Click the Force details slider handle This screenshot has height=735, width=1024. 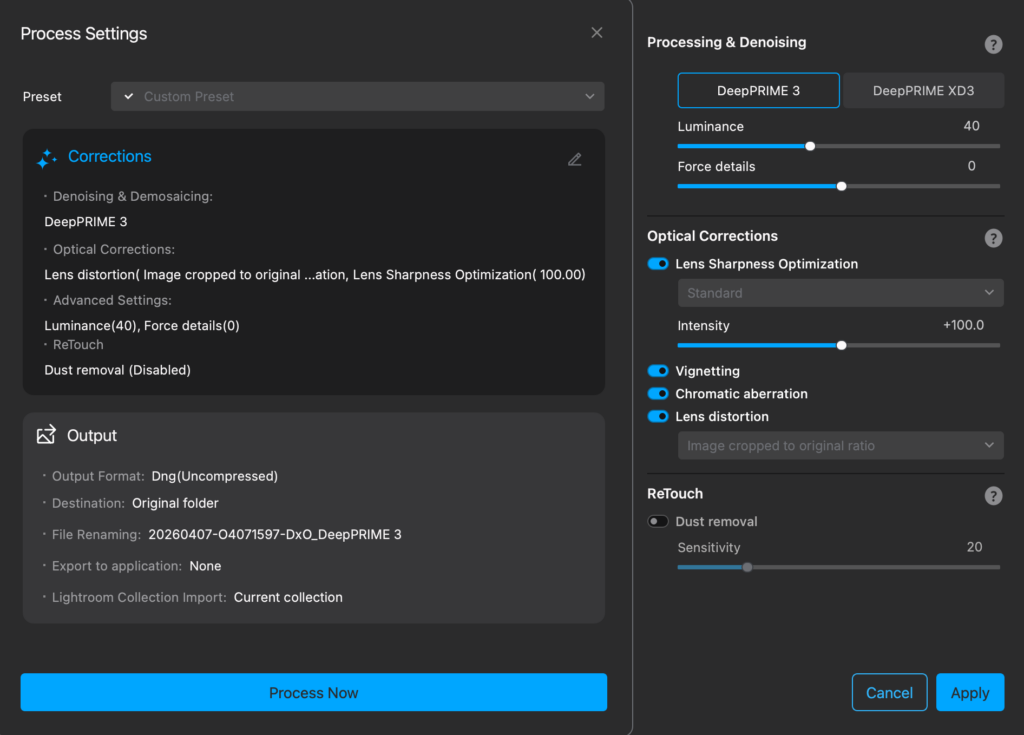[x=842, y=186]
